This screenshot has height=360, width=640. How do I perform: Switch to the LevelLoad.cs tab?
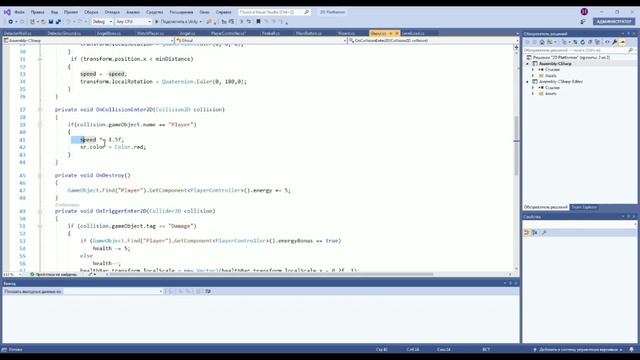coord(413,33)
